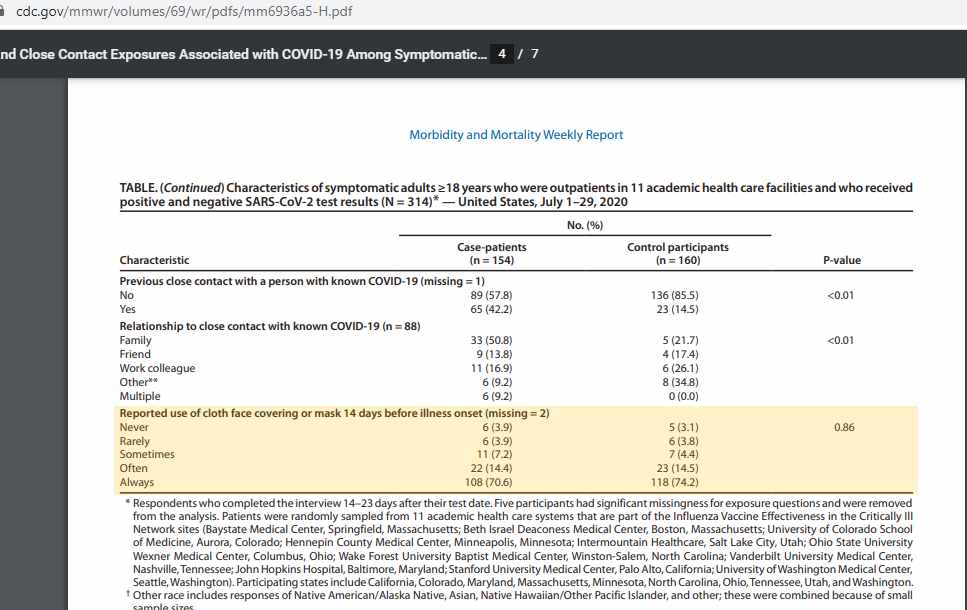The image size is (967, 610).
Task: Select the Control participants column header
Action: pos(677,254)
